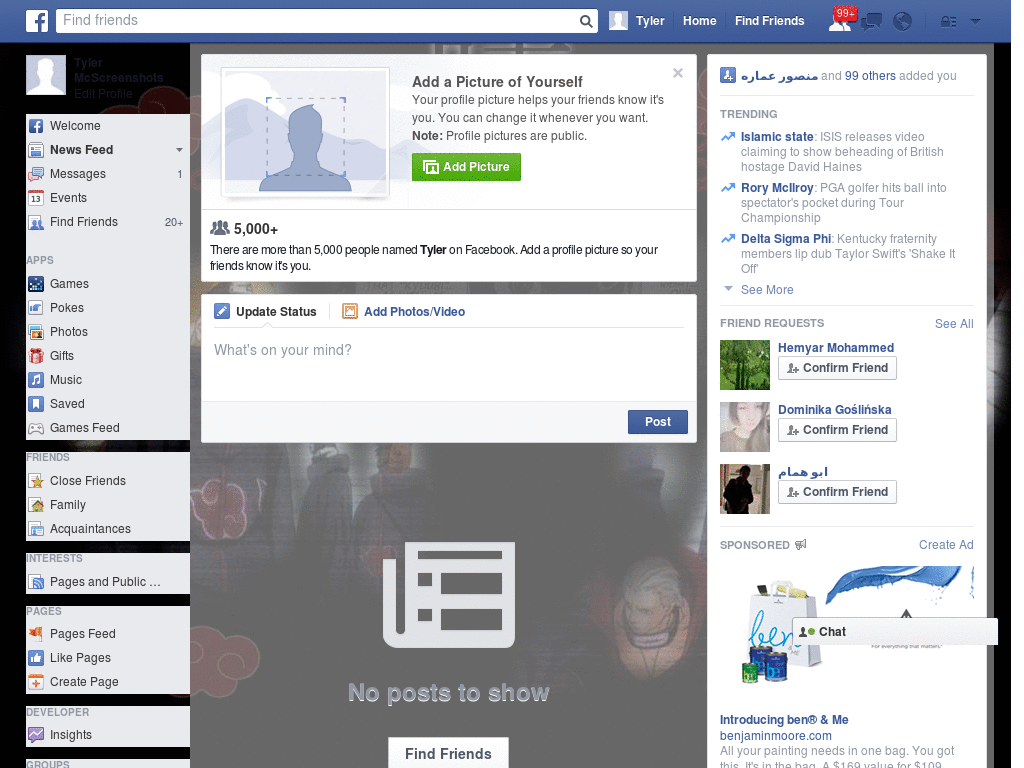Open the messages icon in top bar

tap(871, 22)
